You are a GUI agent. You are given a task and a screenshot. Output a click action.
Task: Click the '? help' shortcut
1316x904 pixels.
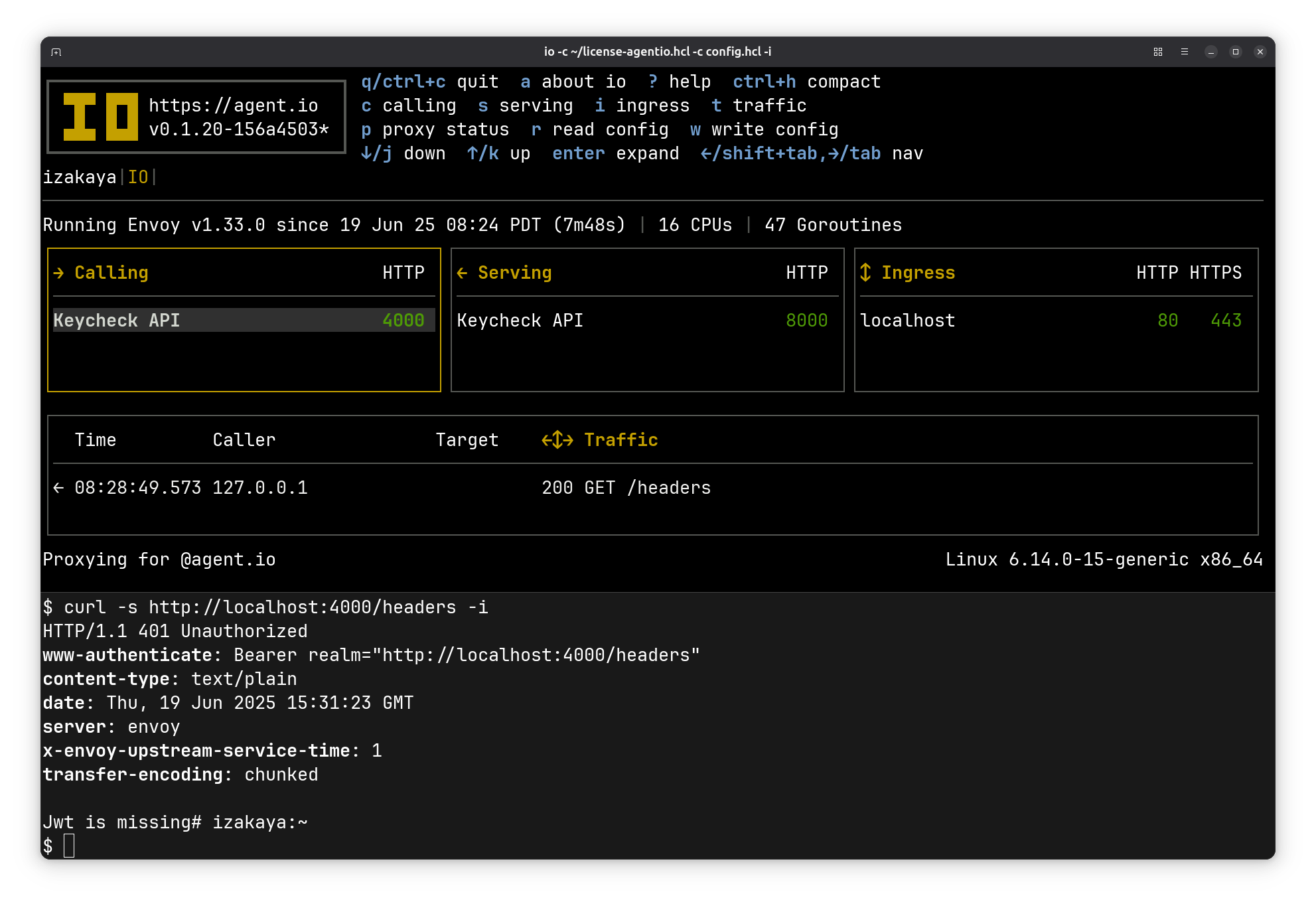click(x=680, y=82)
